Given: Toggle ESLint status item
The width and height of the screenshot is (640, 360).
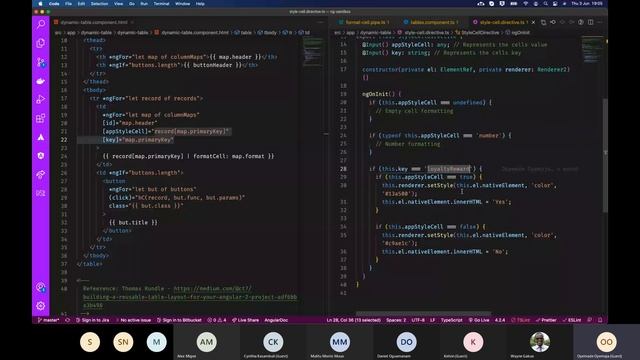Looking at the screenshot, I should (572, 320).
